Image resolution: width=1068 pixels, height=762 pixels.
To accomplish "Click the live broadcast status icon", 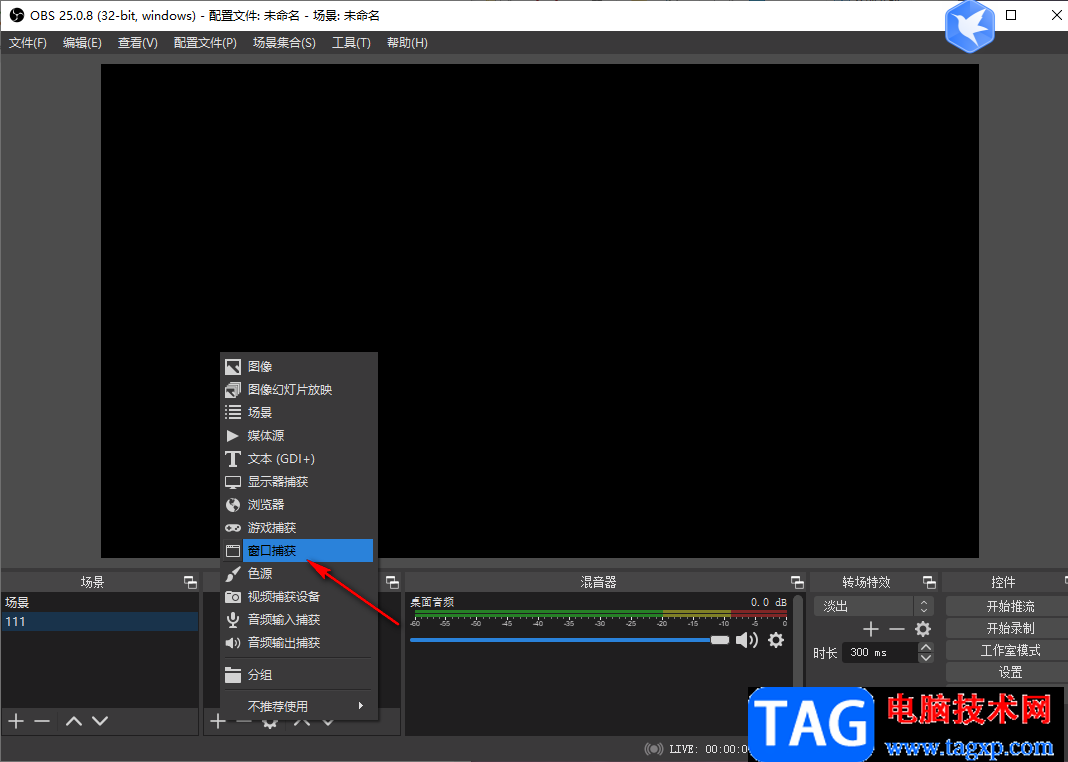I will point(654,749).
